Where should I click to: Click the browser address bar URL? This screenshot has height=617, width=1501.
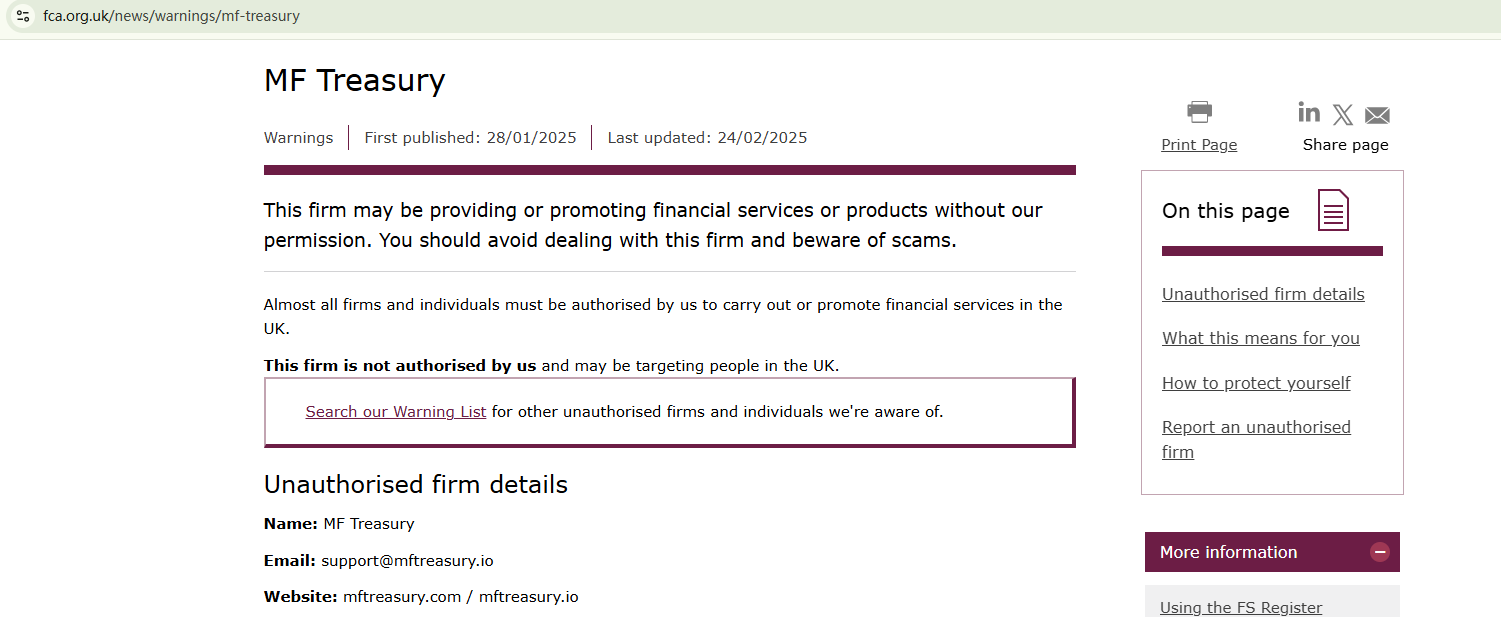coord(171,16)
